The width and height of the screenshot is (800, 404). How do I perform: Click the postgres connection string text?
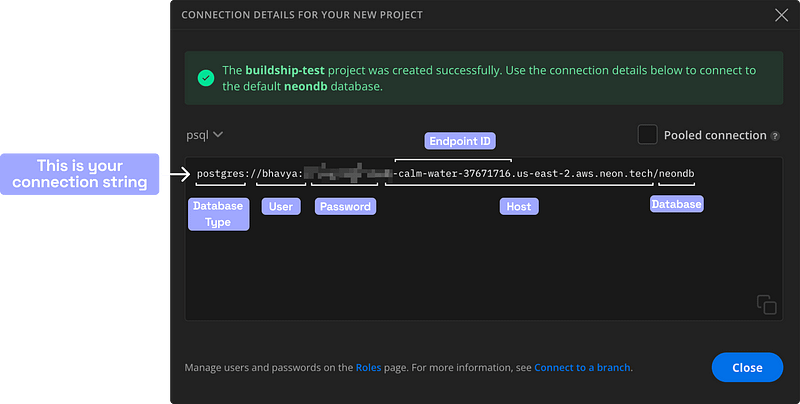coord(445,173)
